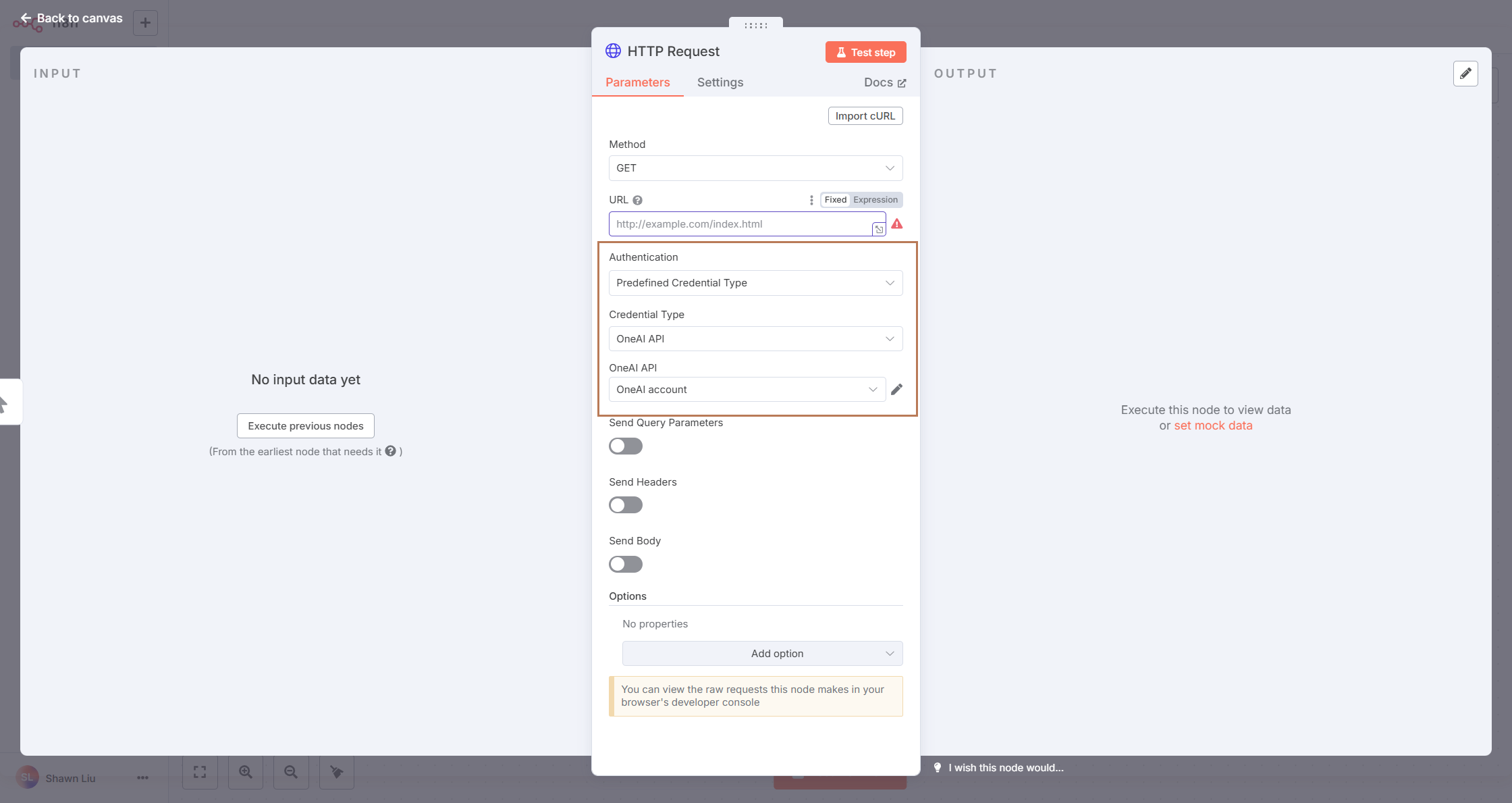
Task: Click the edit output pencil icon
Action: (1465, 74)
